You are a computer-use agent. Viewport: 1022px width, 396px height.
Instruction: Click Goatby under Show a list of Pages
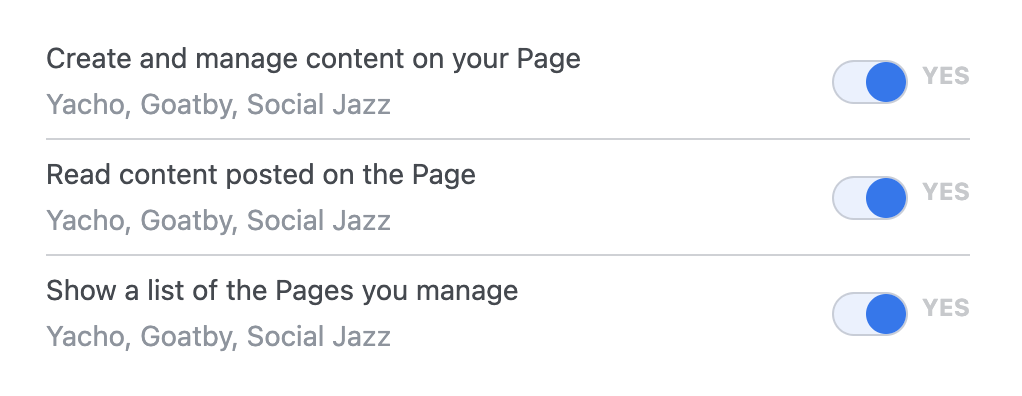185,337
